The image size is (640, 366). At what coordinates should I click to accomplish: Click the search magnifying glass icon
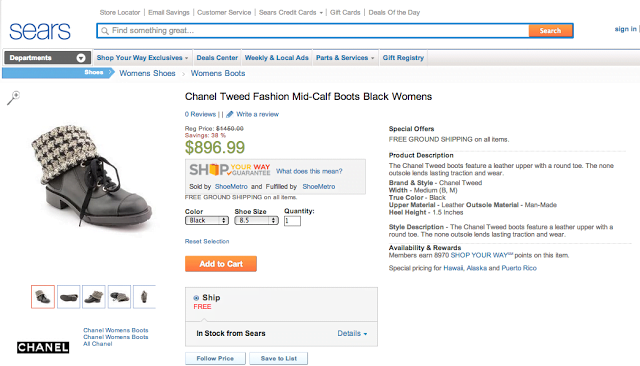point(105,31)
